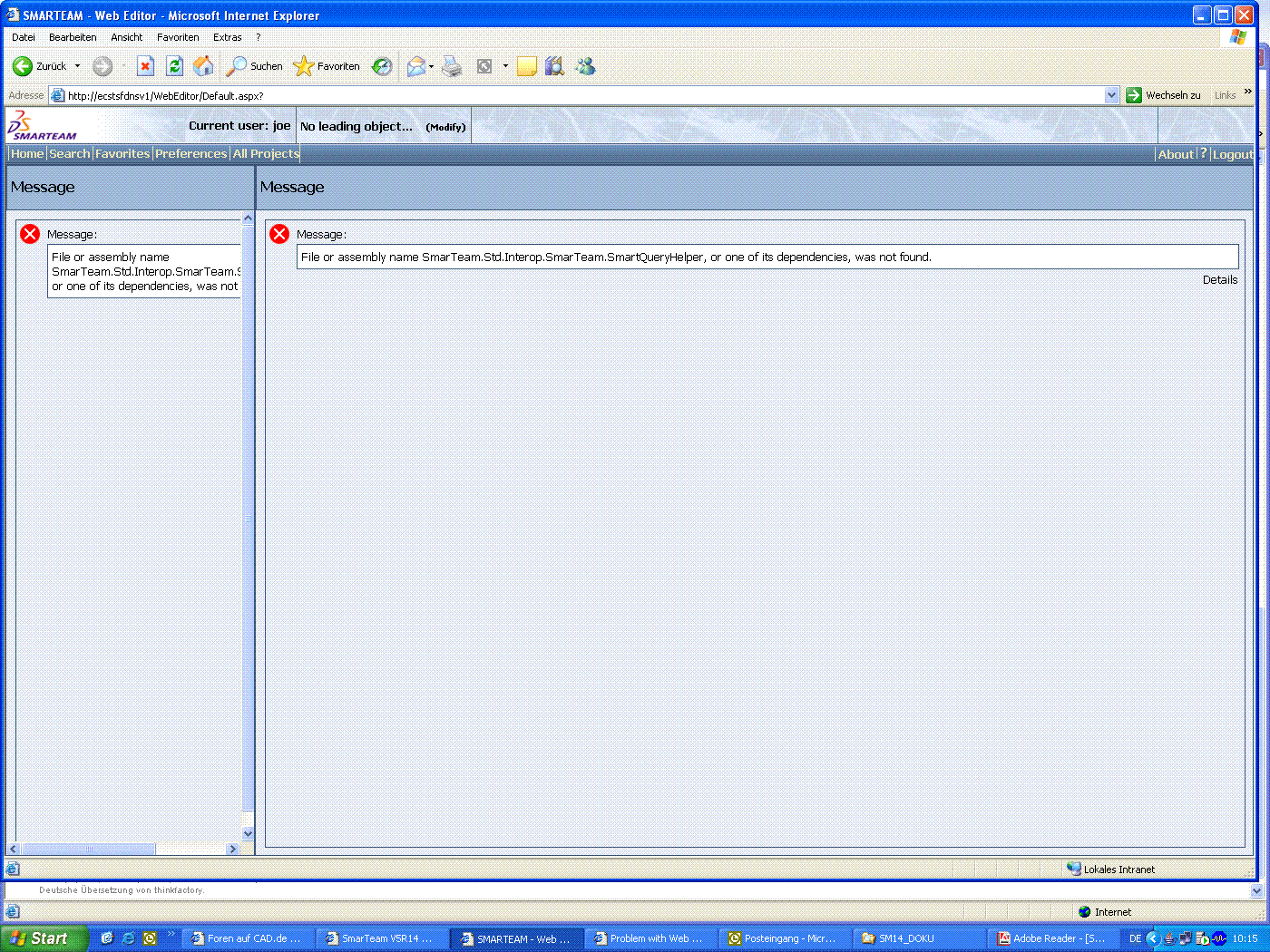The width and height of the screenshot is (1270, 952).
Task: Click the grey edit-page toolbar icon
Action: tap(484, 66)
